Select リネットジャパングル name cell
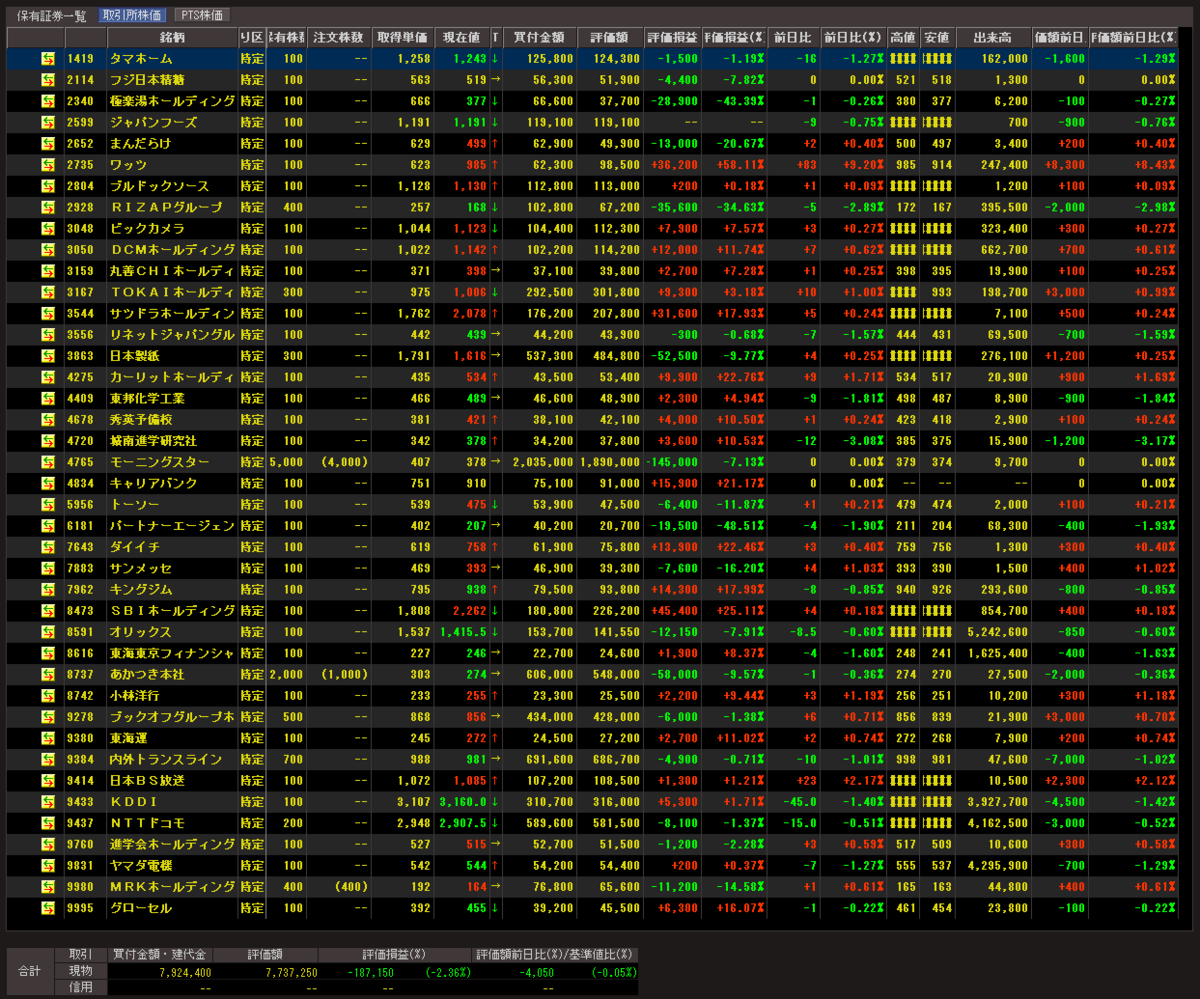1200x999 pixels. (172, 335)
